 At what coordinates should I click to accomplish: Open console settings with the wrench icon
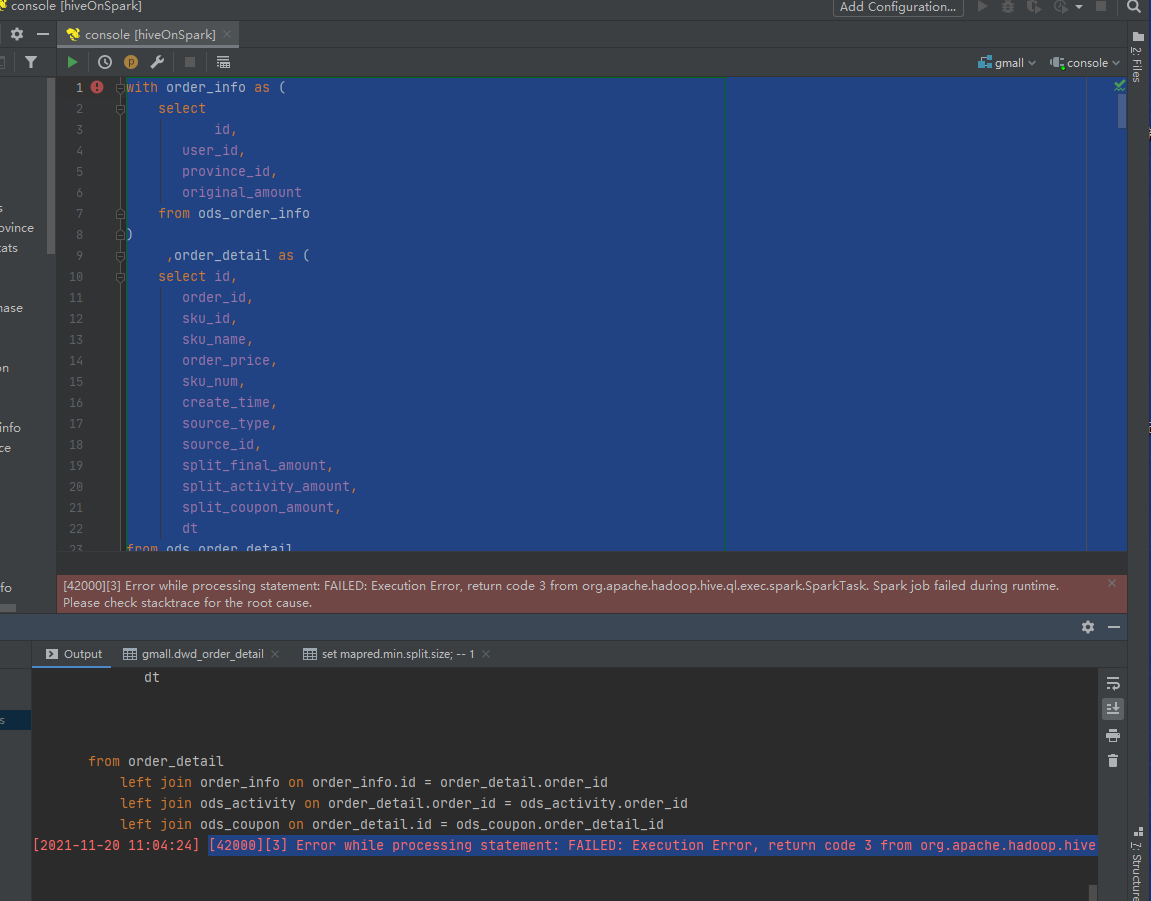(155, 61)
